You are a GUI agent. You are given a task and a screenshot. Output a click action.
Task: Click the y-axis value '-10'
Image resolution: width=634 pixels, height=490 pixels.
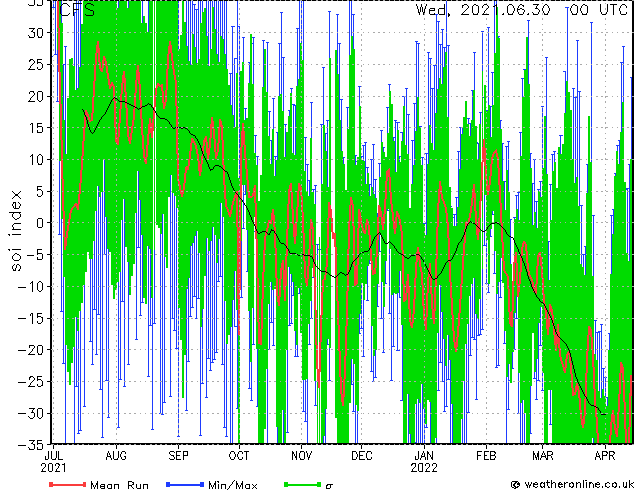[x=31, y=287]
